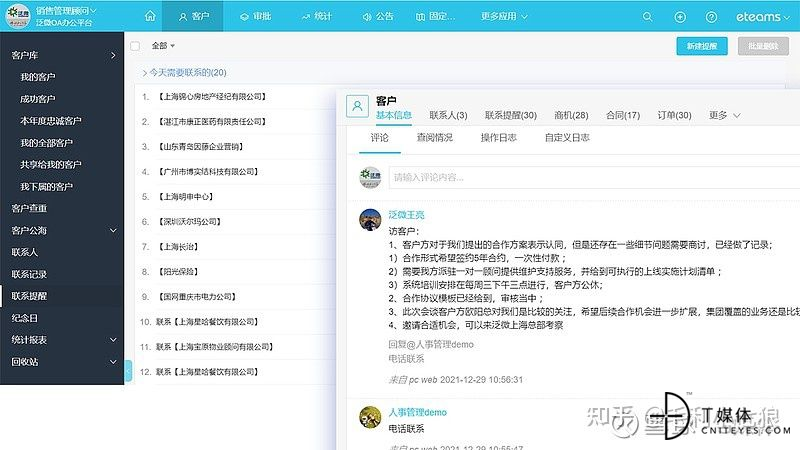Open 我的全部客户 in sidebar

pos(46,143)
